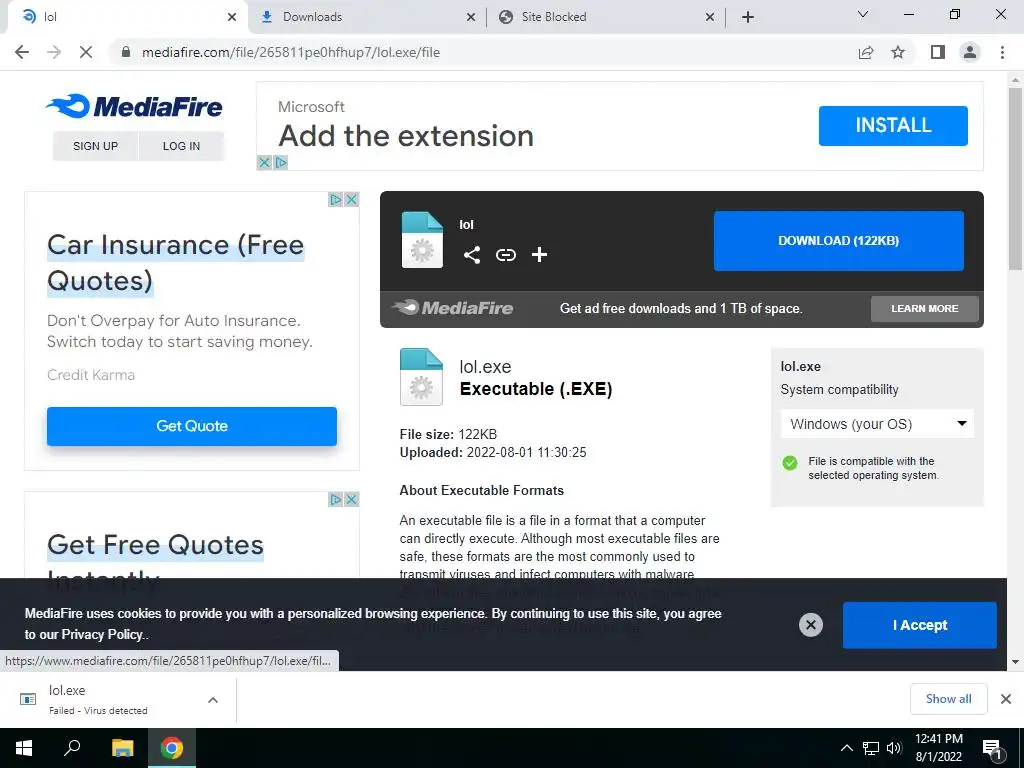1024x768 pixels.
Task: Click the Uploaded 2022-08-01 11:30:25 text
Action: [493, 452]
